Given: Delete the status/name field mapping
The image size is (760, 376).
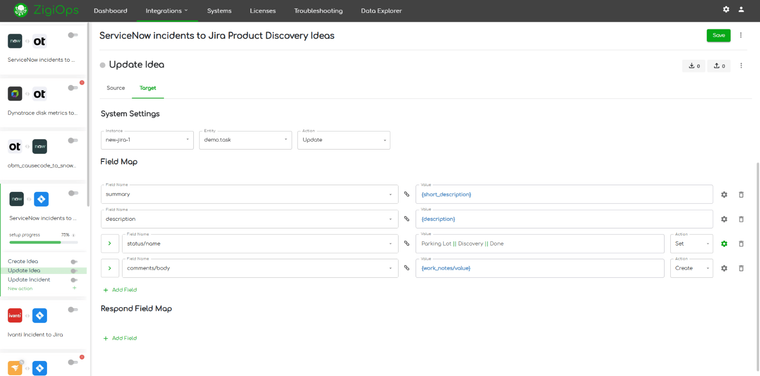Looking at the screenshot, I should (741, 244).
